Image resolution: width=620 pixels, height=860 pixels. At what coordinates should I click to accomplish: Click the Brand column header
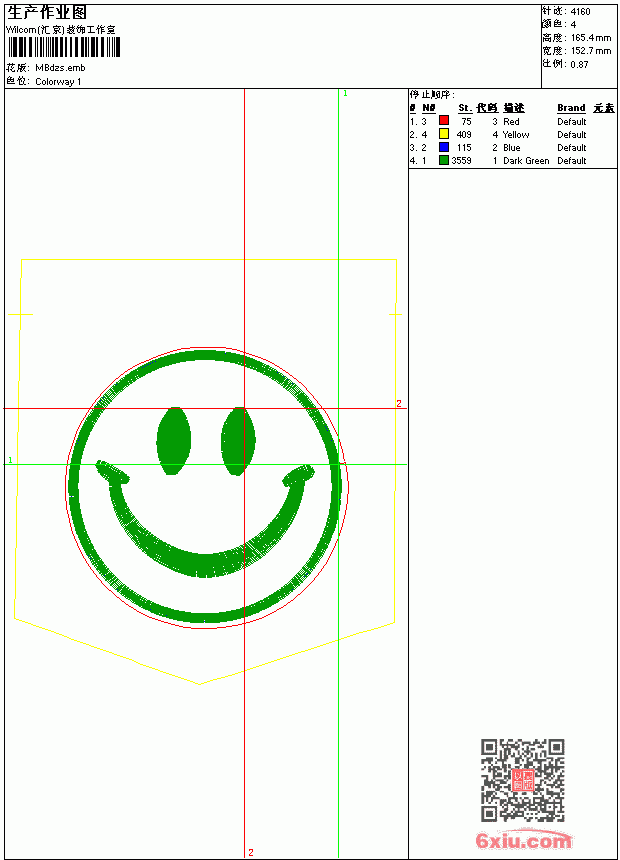pyautogui.click(x=571, y=108)
